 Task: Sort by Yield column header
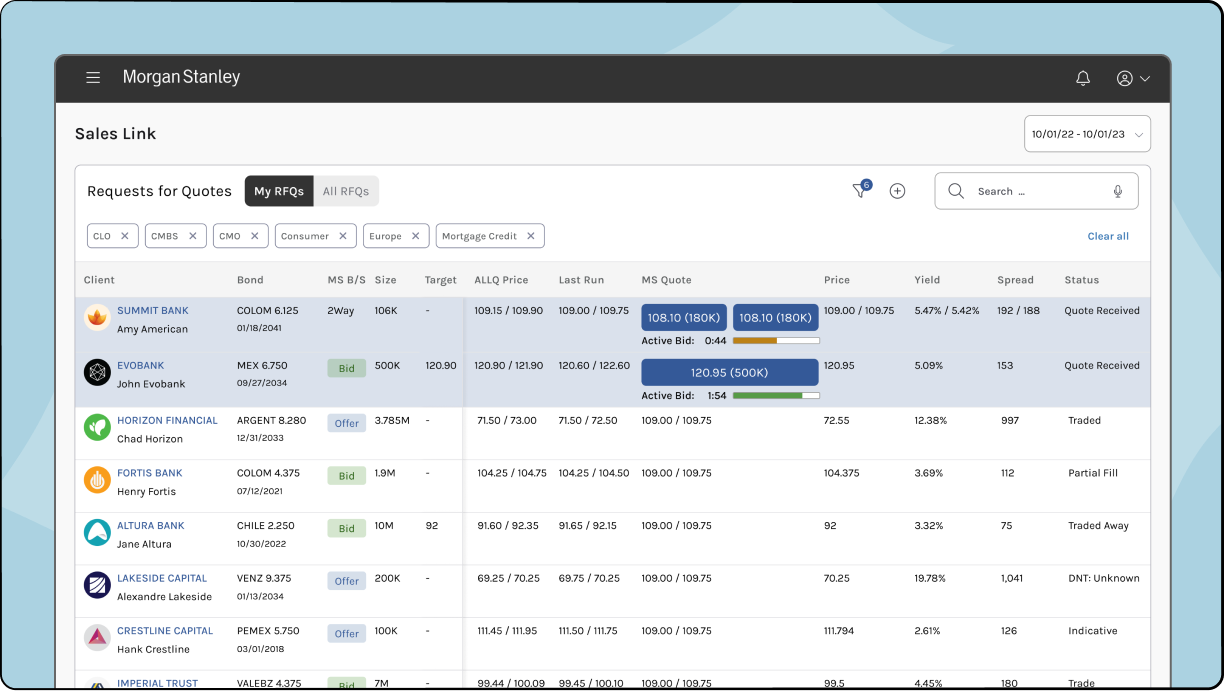927,280
